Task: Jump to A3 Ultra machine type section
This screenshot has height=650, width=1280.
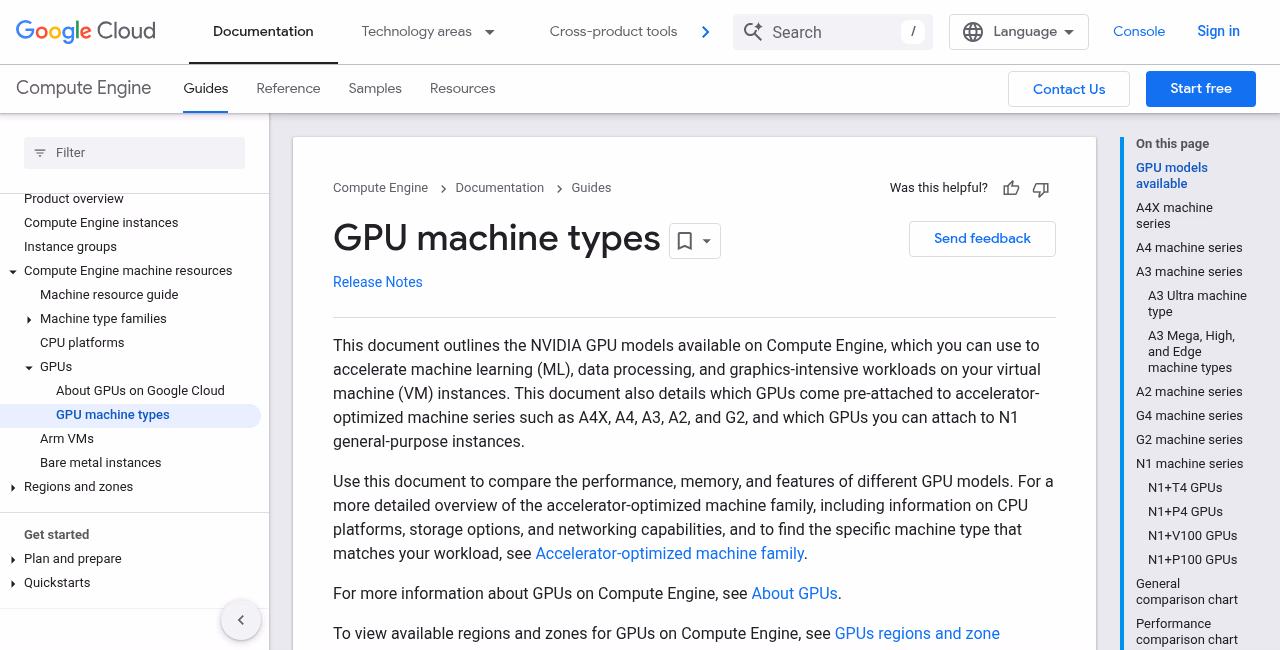Action: 1197,304
